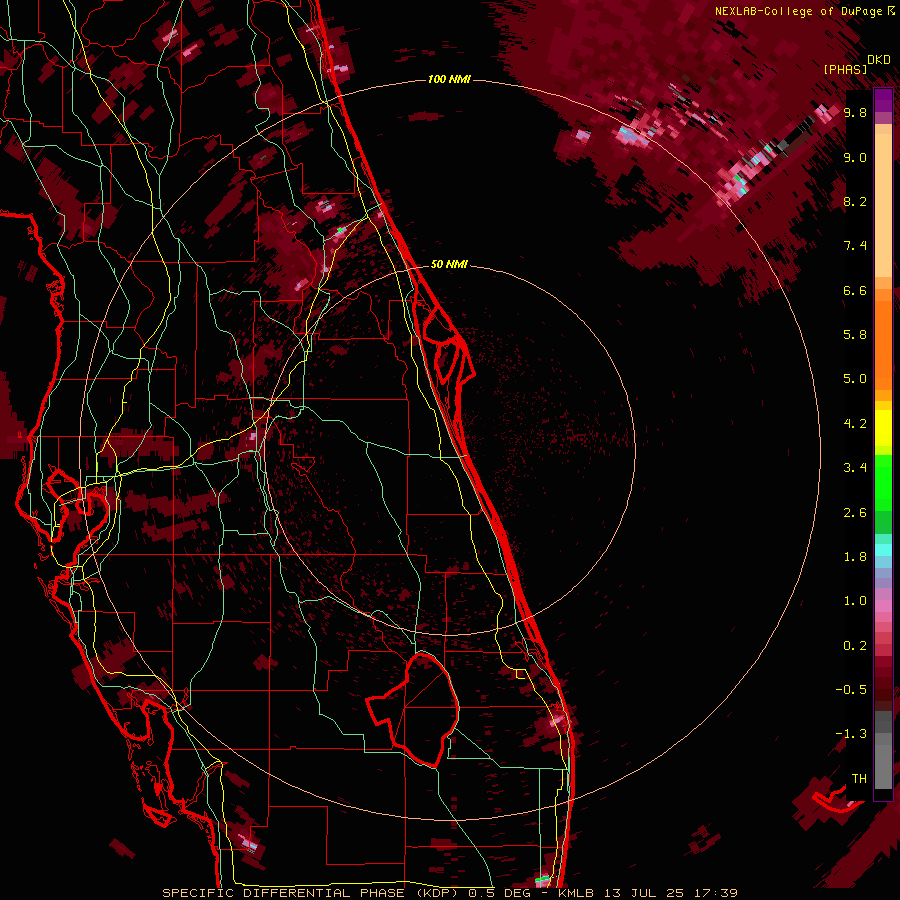Click the 2.6 scale value
900x900 pixels.
[855, 513]
